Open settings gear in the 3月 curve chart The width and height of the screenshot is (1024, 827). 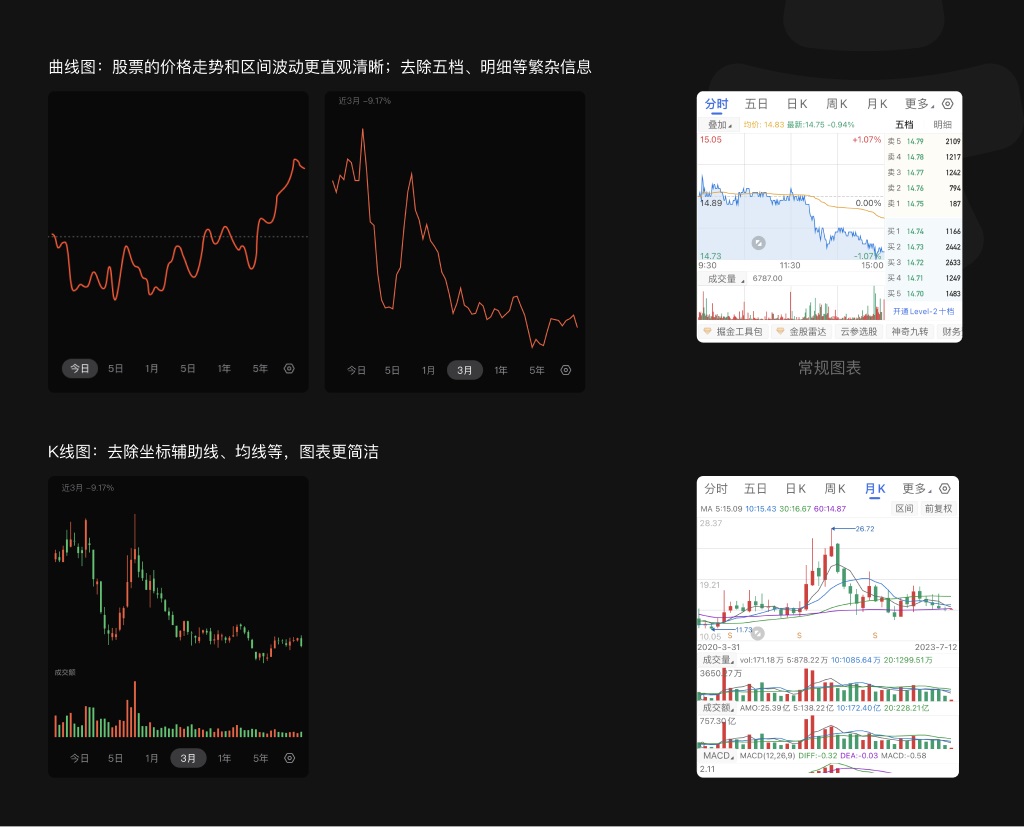click(x=566, y=370)
